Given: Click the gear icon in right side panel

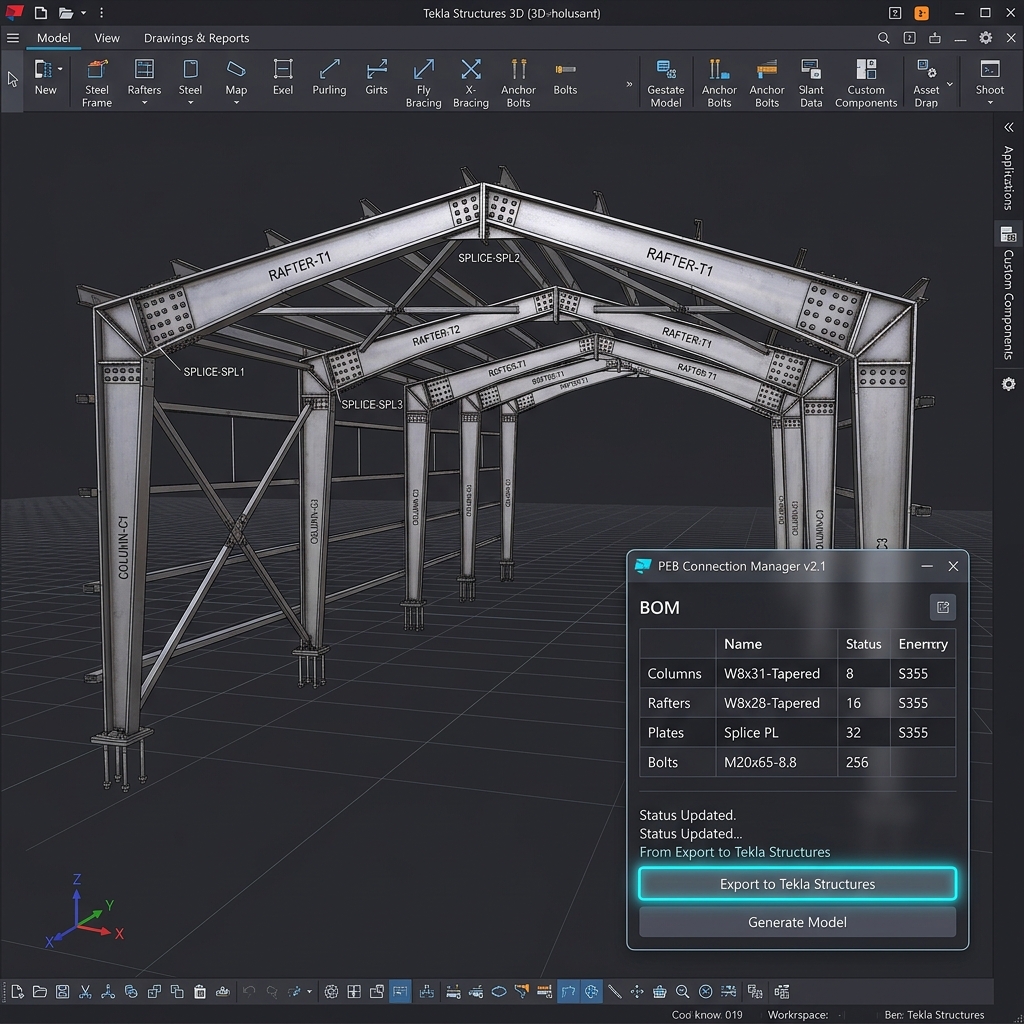Looking at the screenshot, I should pyautogui.click(x=1008, y=384).
